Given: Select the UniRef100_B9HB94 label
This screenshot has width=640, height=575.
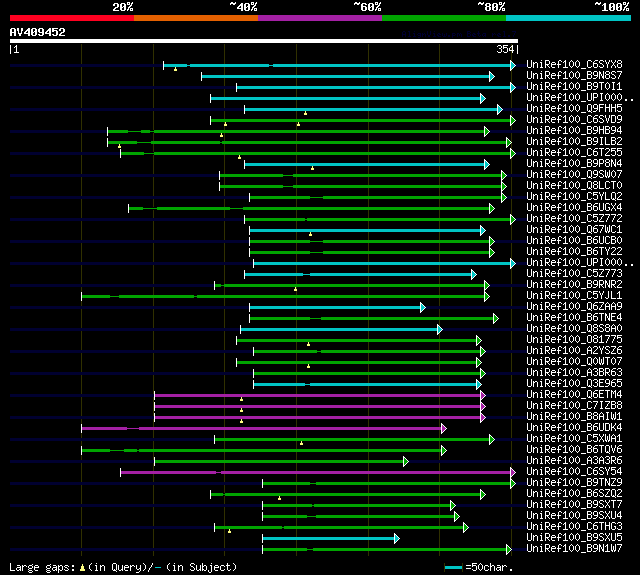Looking at the screenshot, I should point(574,131).
